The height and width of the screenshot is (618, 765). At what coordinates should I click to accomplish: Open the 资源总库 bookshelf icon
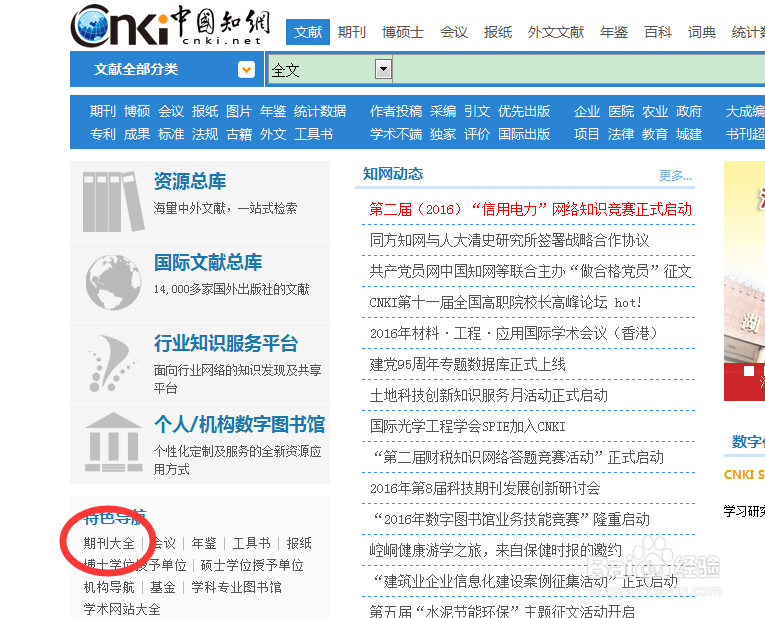114,201
